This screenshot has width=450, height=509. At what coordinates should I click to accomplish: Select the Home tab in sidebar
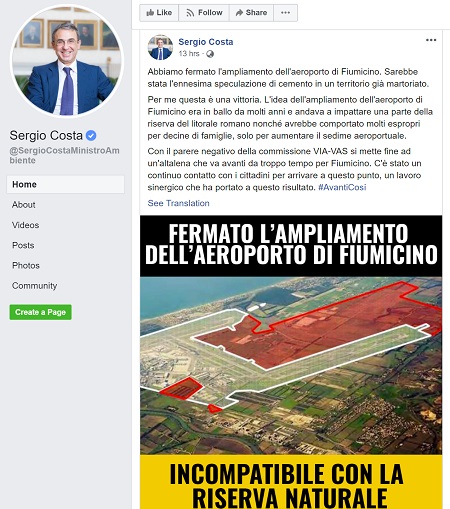pos(65,184)
